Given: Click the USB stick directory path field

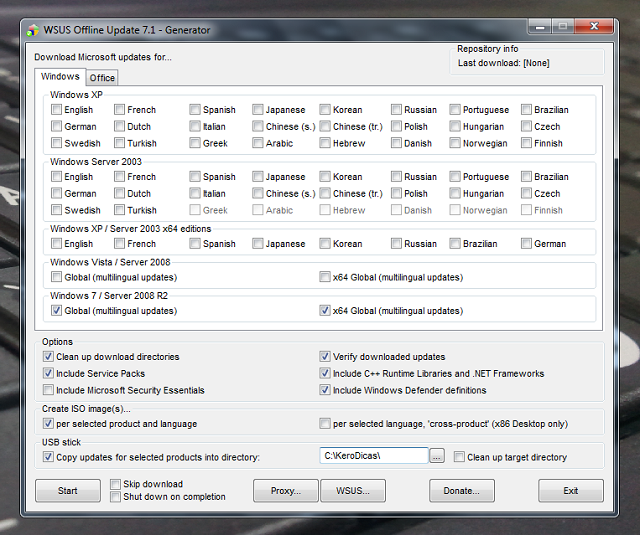Looking at the screenshot, I should tap(374, 455).
